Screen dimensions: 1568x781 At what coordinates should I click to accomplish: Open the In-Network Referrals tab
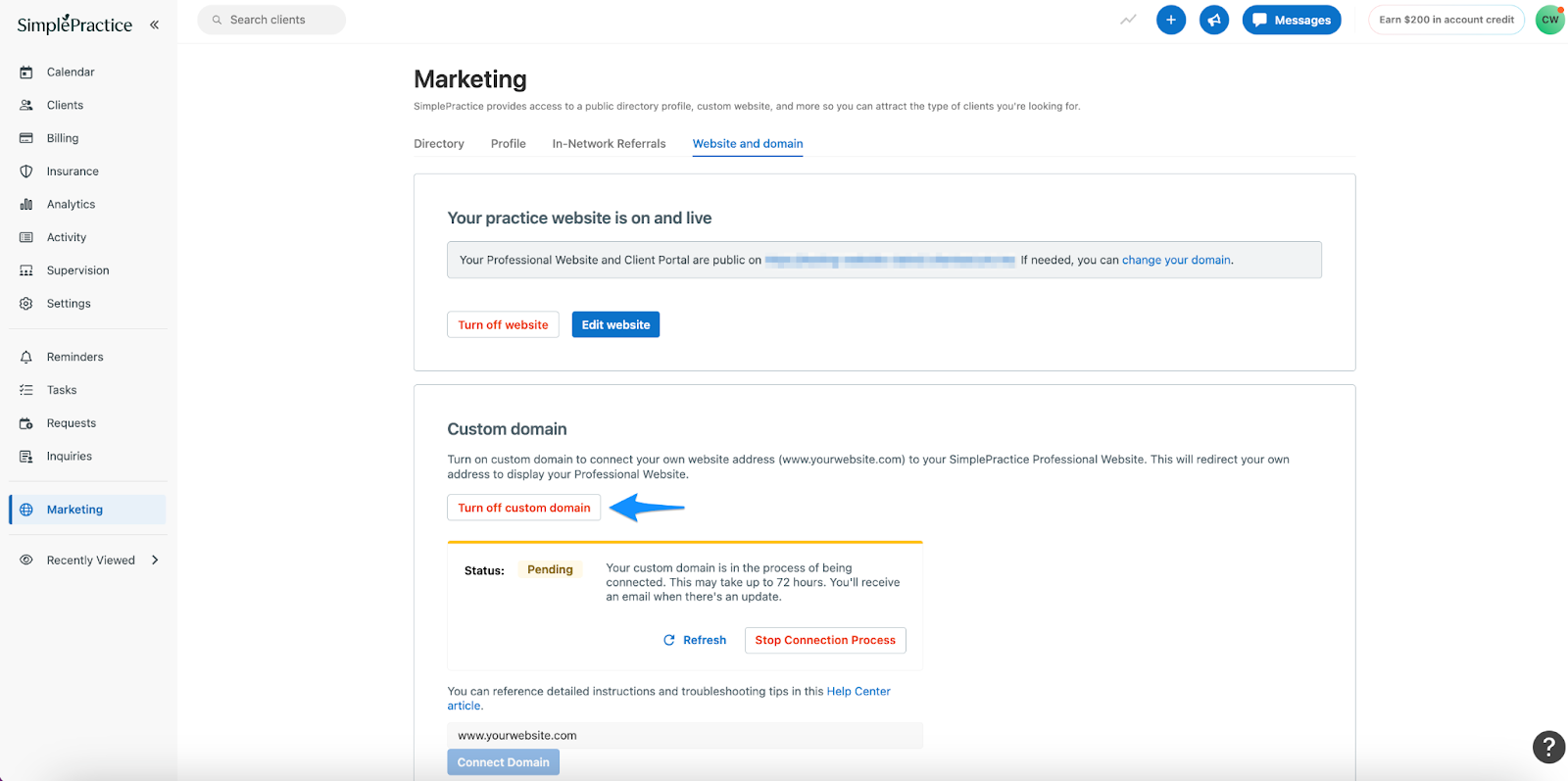coord(609,144)
